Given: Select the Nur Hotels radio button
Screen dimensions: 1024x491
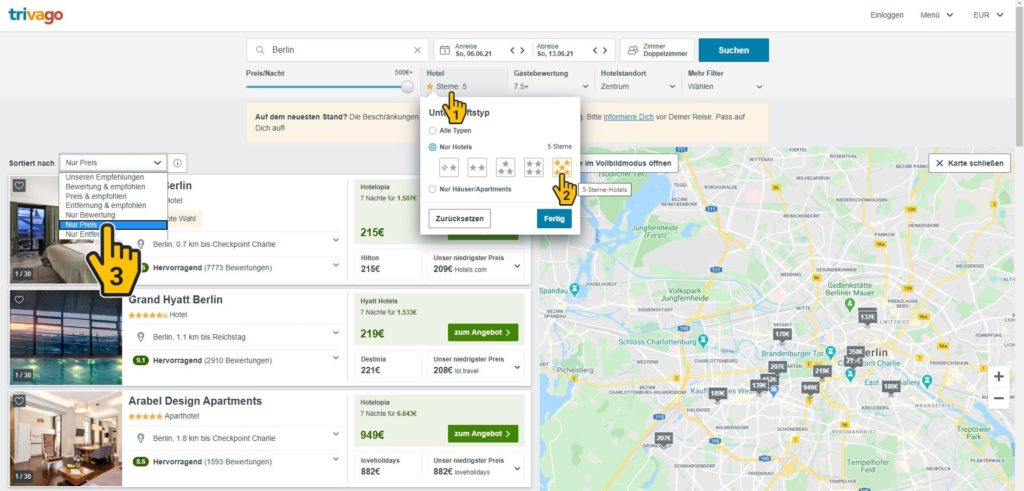Looking at the screenshot, I should tap(432, 148).
